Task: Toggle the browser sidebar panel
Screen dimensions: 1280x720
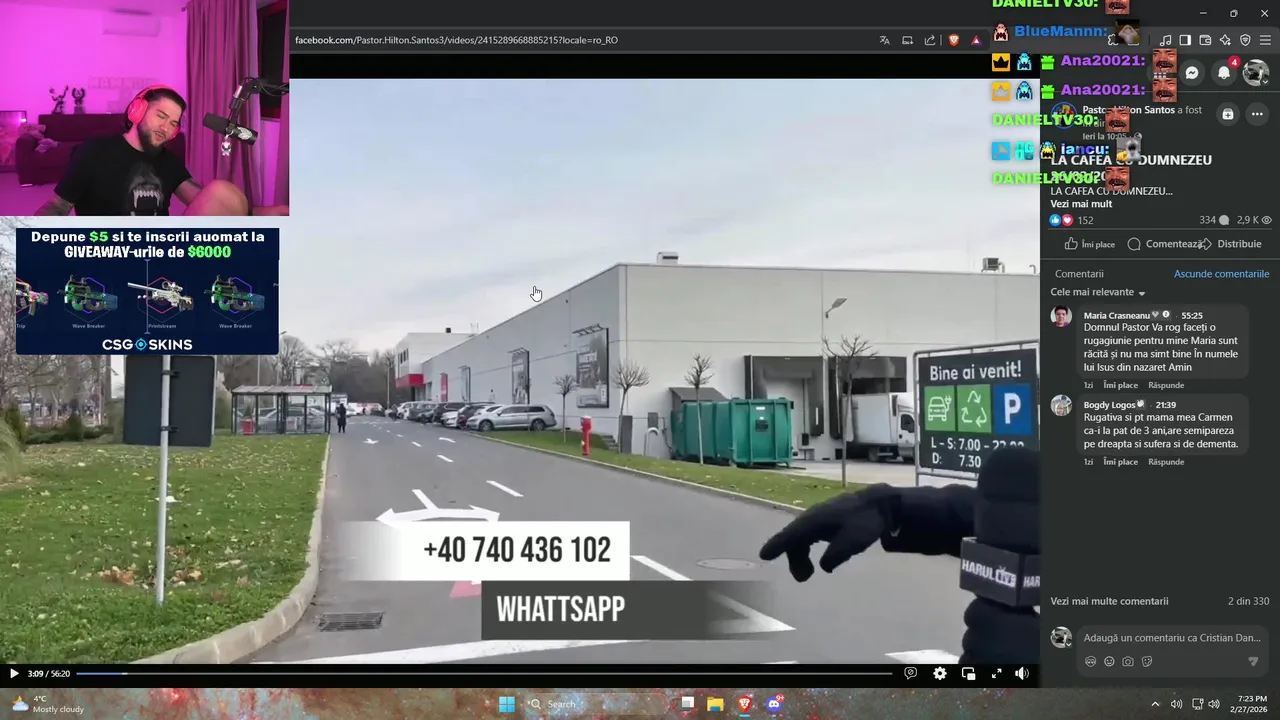Action: pyautogui.click(x=1185, y=40)
